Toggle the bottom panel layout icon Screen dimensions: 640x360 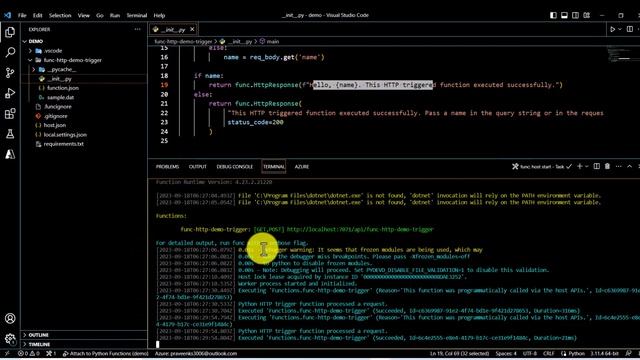pos(564,15)
